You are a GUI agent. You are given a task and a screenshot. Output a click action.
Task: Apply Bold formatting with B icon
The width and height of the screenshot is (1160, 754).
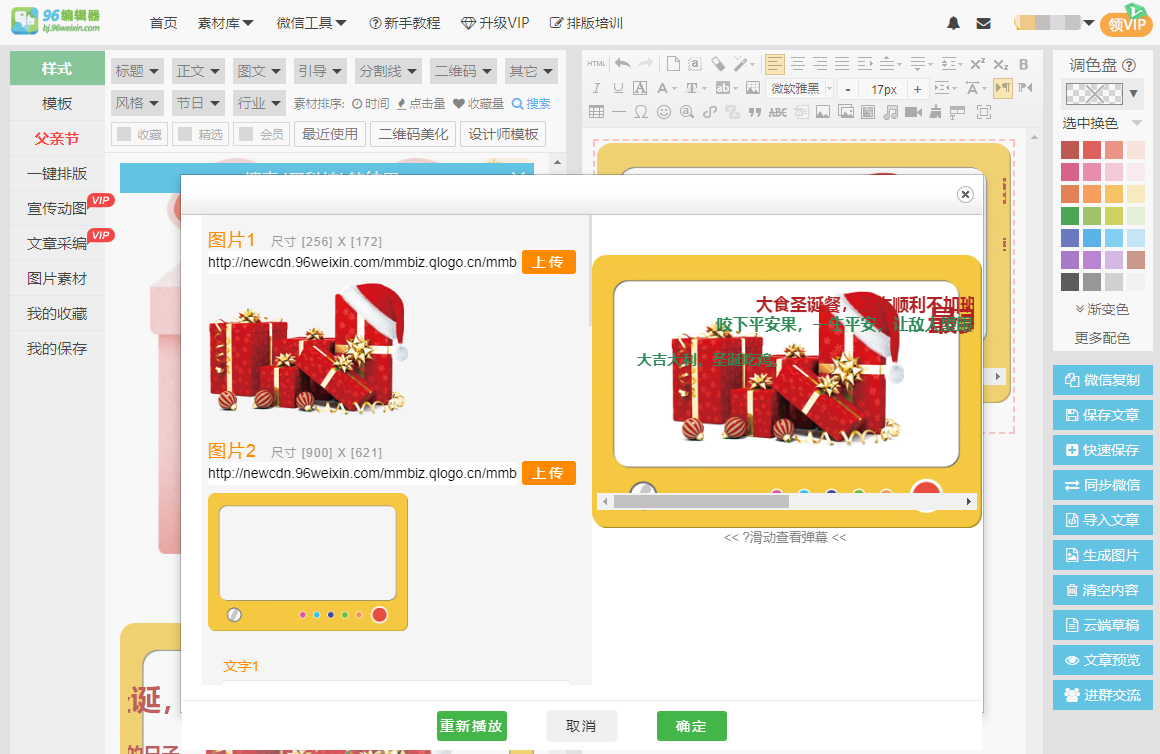[x=1022, y=64]
